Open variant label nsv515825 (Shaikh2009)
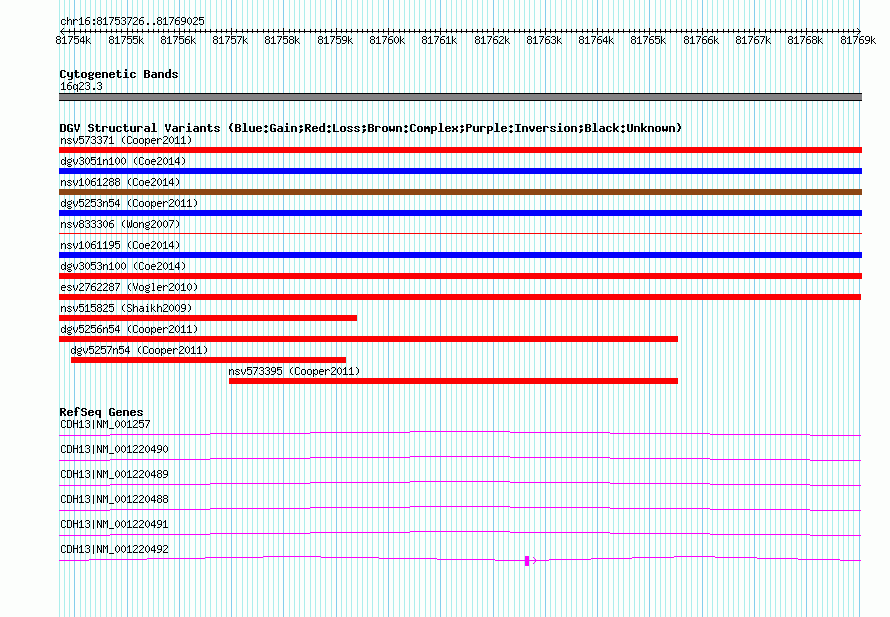Viewport: 890px width, 617px height. (x=126, y=308)
